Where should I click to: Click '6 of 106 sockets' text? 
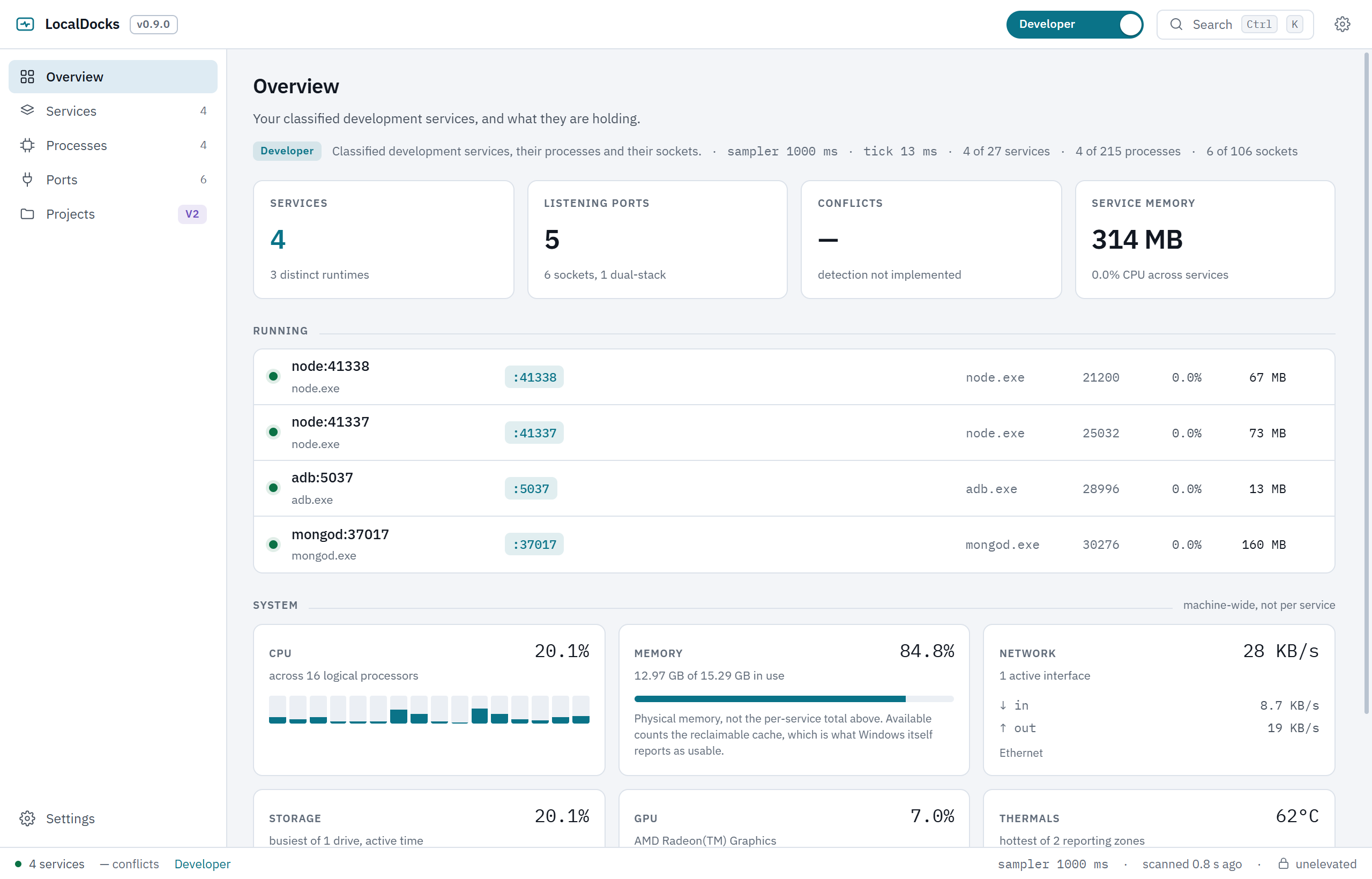[1251, 151]
